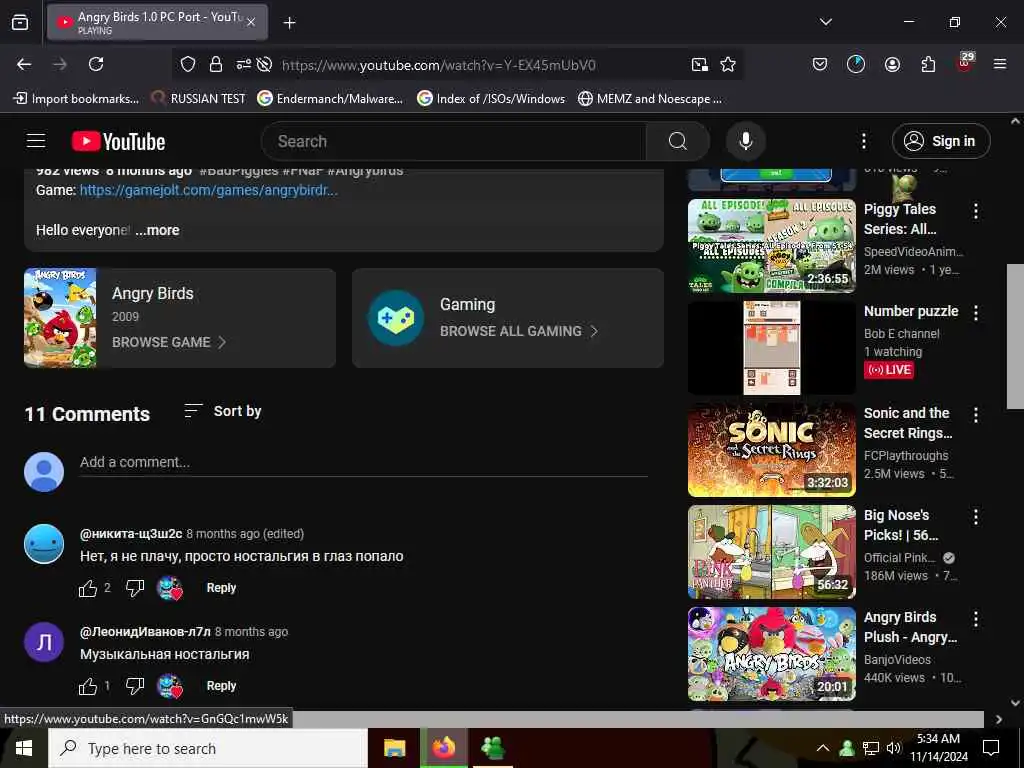Open MEMZ and Noescape bookmark
Image resolution: width=1024 pixels, height=768 pixels.
[650, 99]
